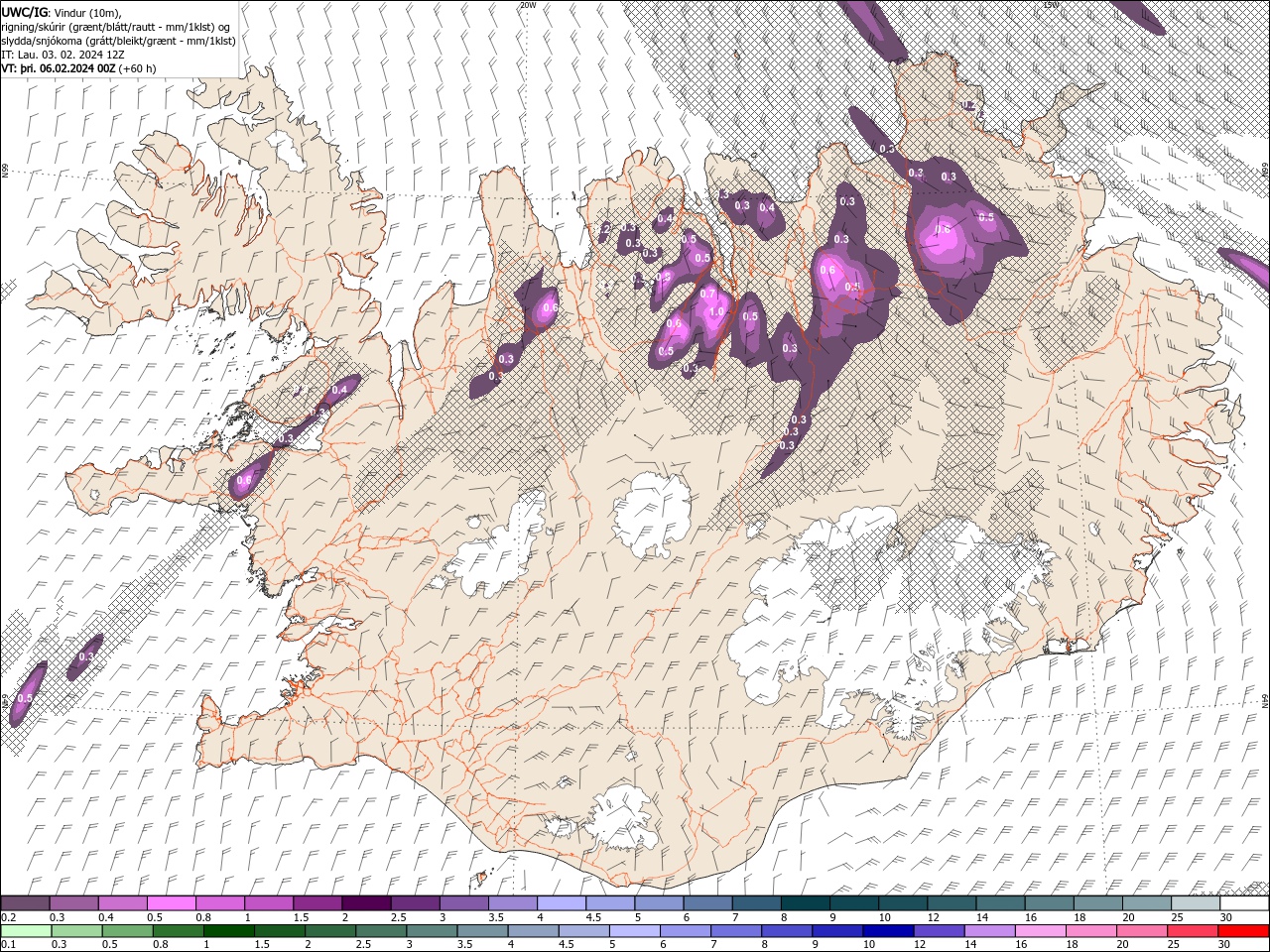Select the lower legend swatch starting at 3
Screen dimensions: 1270x952
coord(432,930)
